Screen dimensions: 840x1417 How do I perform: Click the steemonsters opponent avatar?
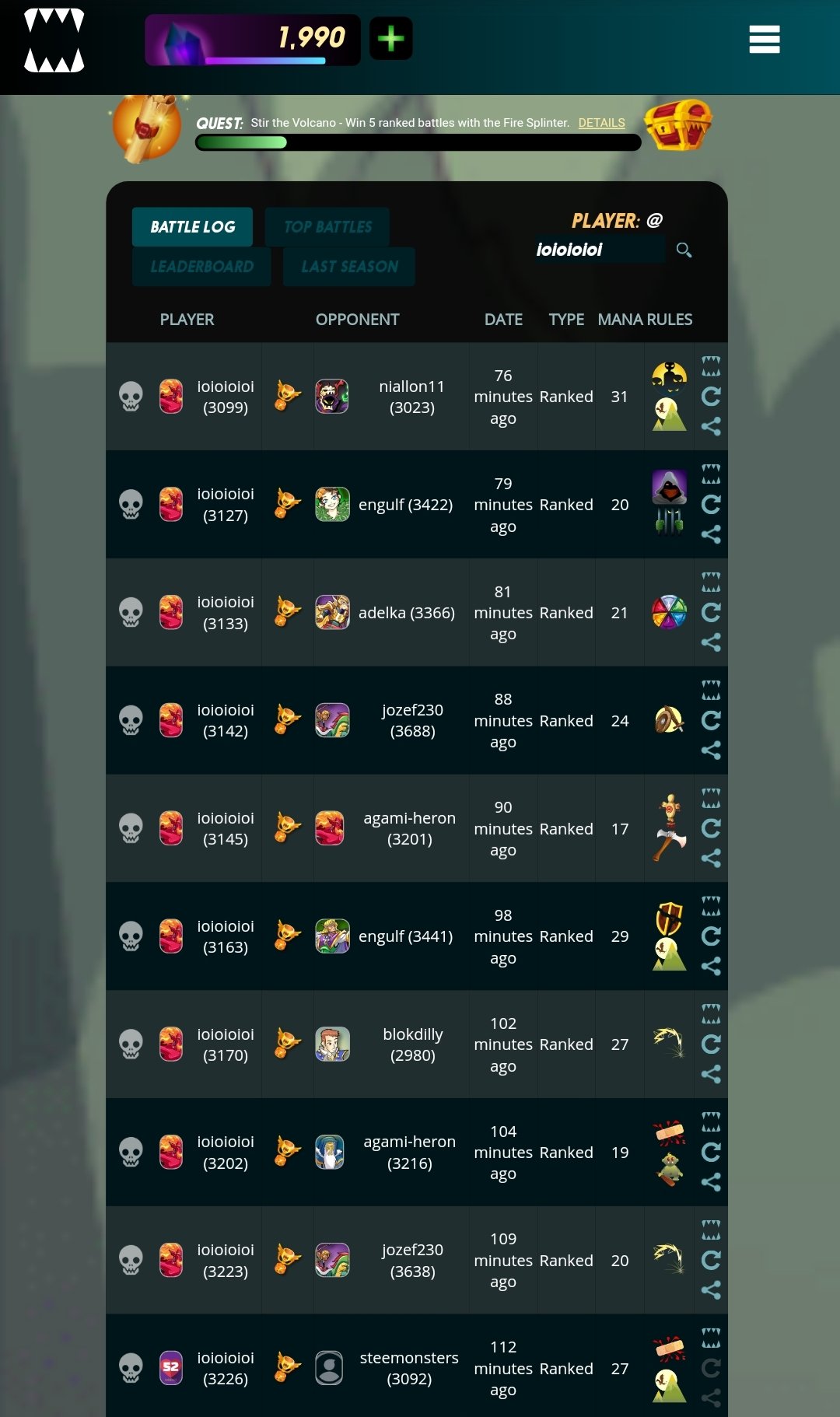coord(329,1368)
